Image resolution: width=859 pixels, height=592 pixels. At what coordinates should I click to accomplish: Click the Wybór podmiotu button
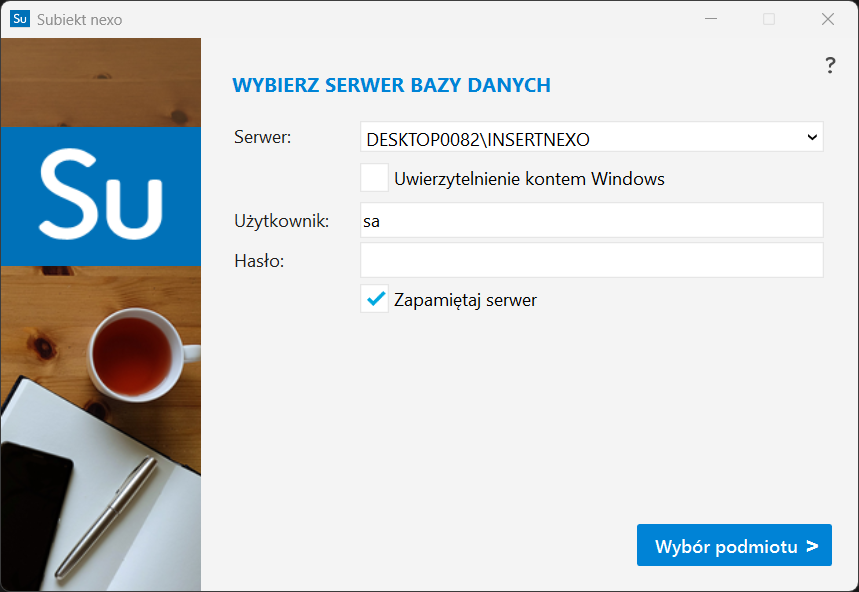734,545
